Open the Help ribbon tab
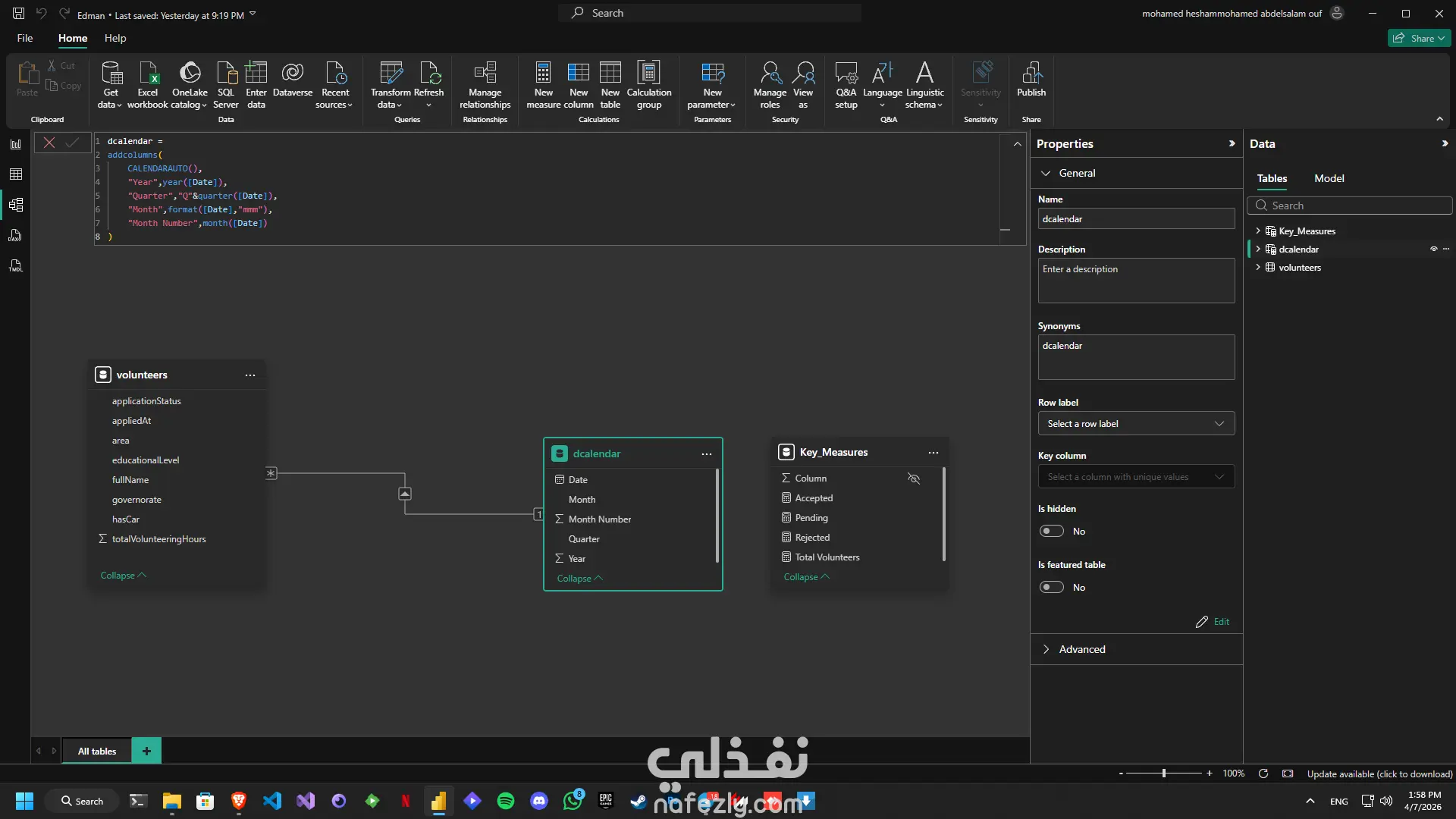Image resolution: width=1456 pixels, height=819 pixels. 115,38
